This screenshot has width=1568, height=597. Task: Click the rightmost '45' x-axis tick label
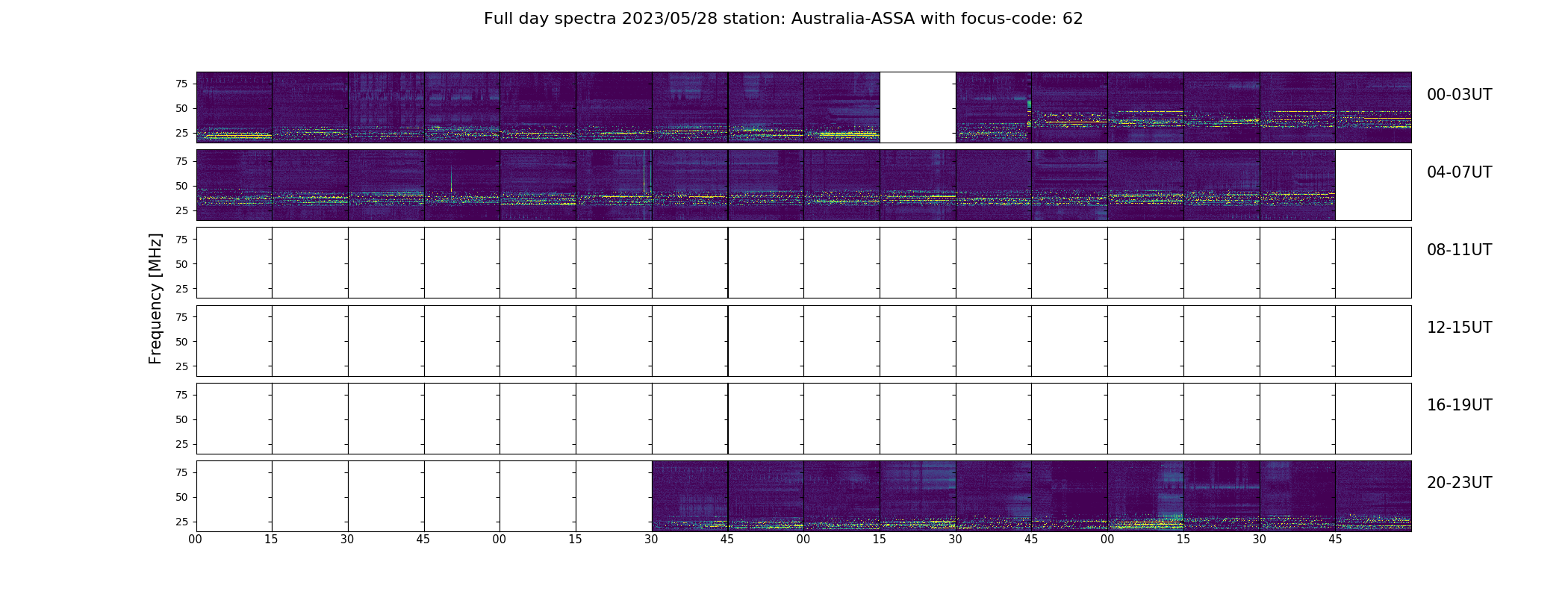1335,540
